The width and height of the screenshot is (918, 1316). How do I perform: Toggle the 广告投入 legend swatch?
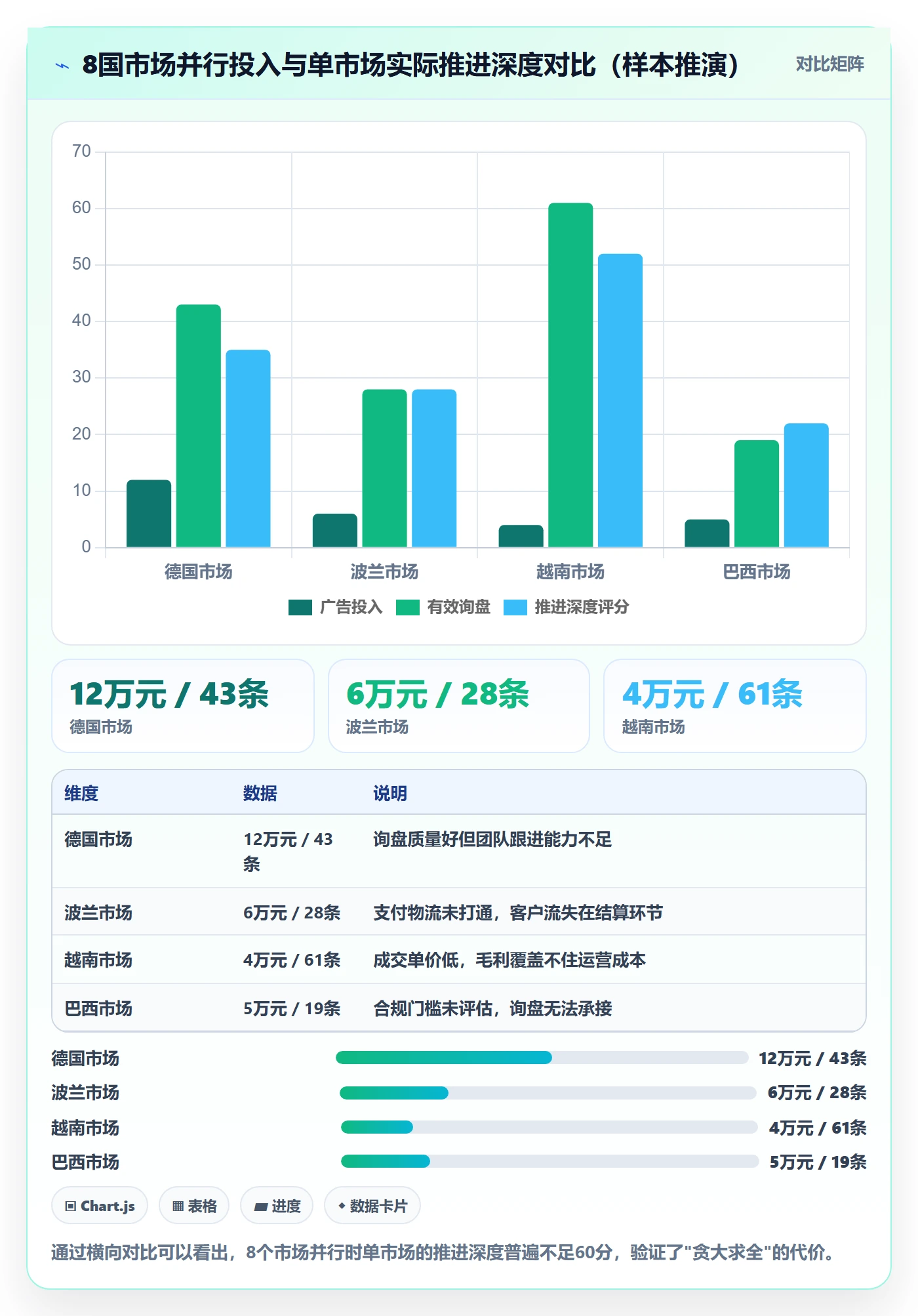(300, 607)
